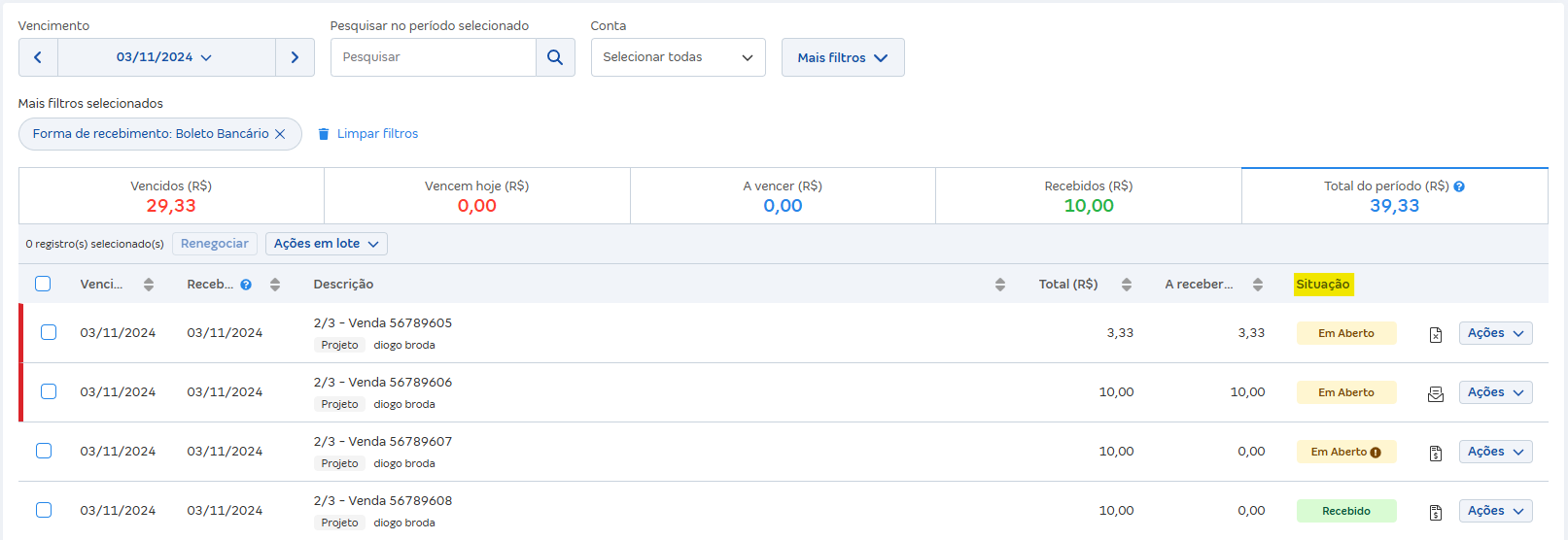Expand the Mais filtros dropdown
This screenshot has height=540, width=1568.
[842, 57]
